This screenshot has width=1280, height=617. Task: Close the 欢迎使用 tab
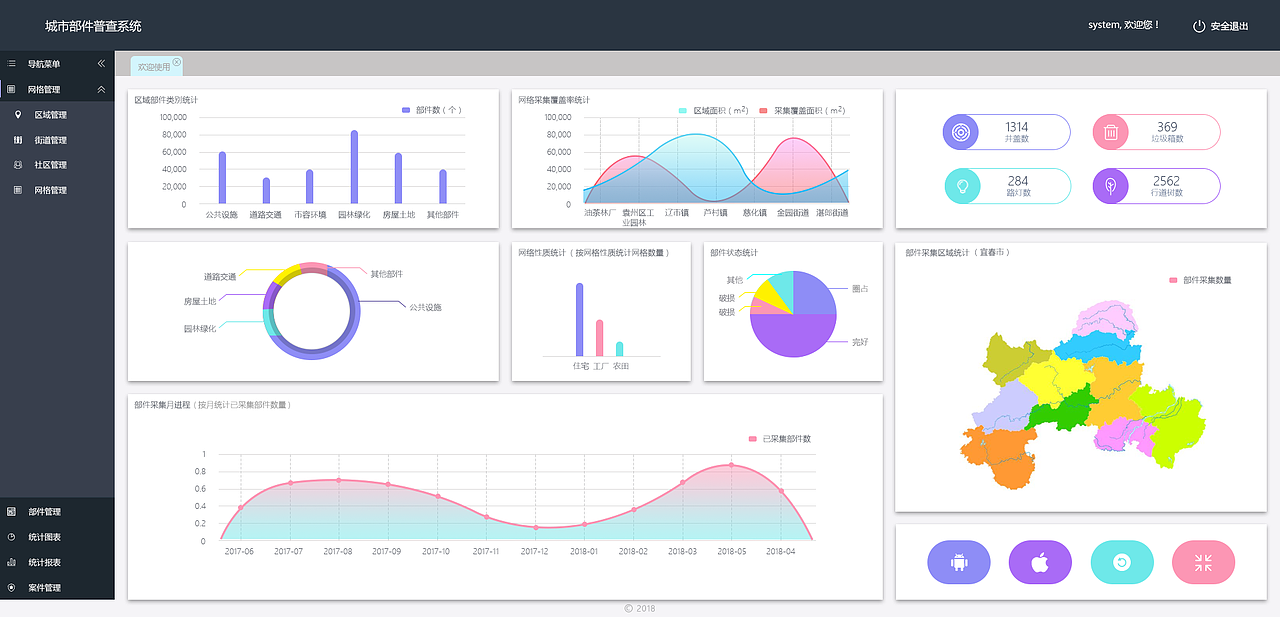coord(177,62)
